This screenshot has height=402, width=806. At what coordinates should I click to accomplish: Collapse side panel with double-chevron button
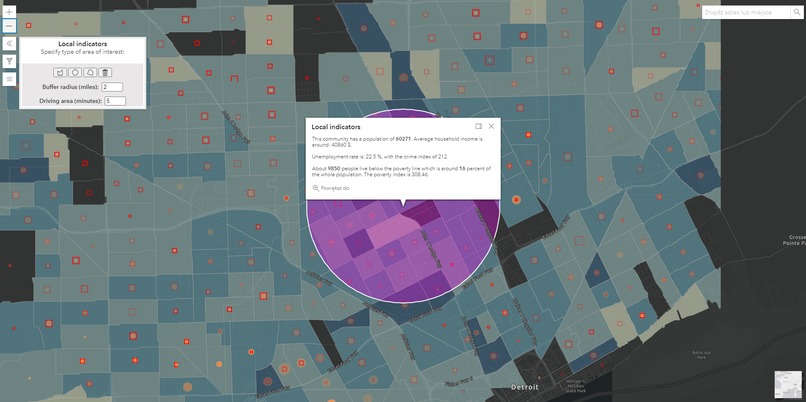[x=10, y=44]
